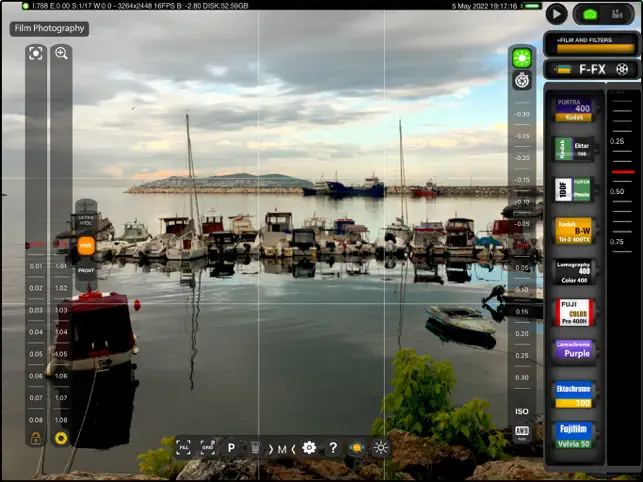Expand the +Film and Filters panel

pos(591,41)
